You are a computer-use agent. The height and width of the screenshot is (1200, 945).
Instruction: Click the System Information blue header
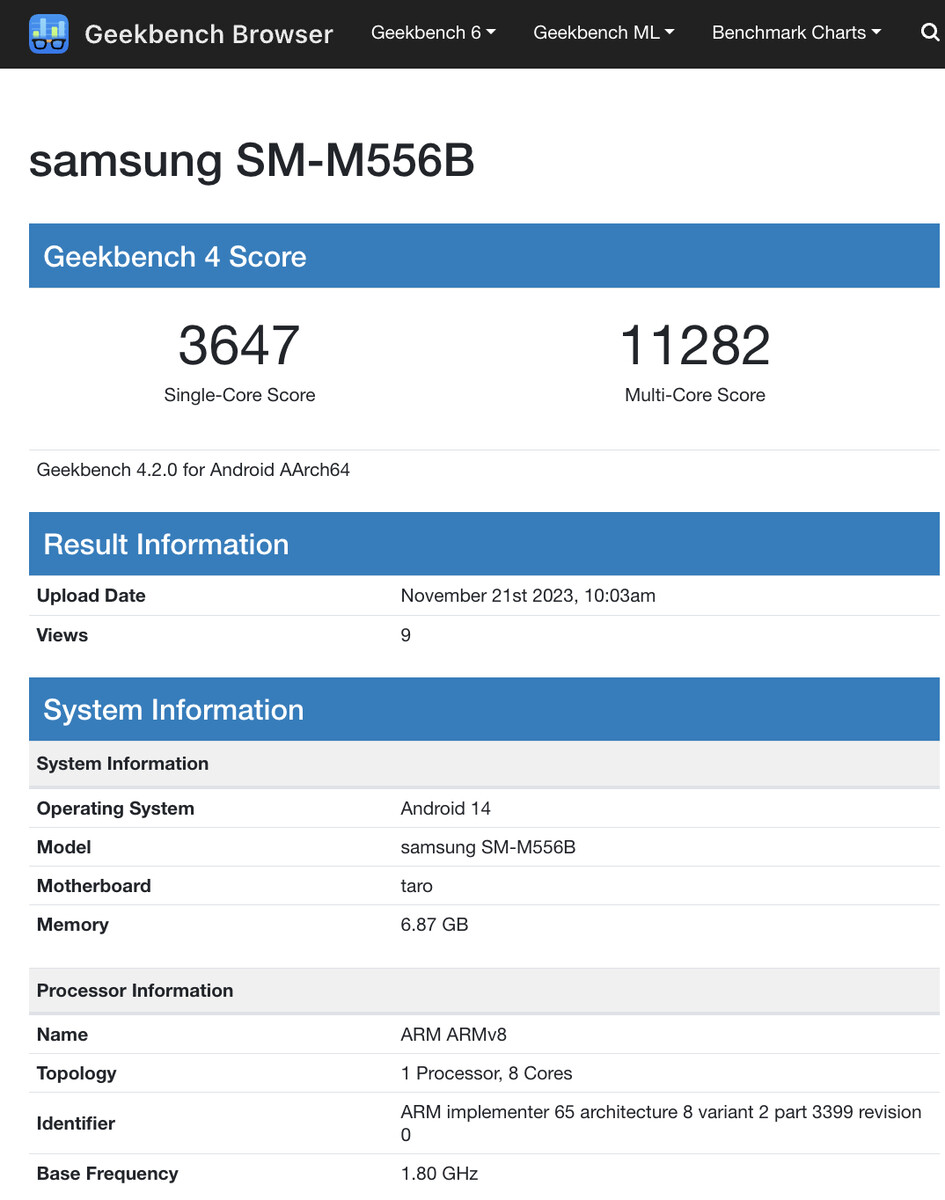[173, 710]
